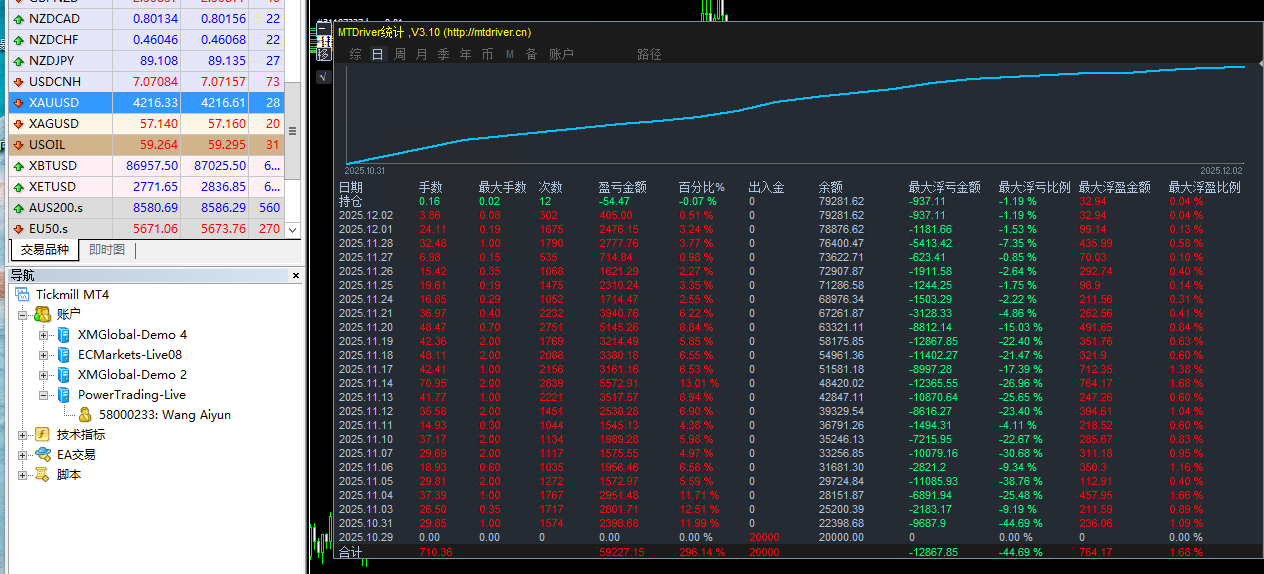Select the 币 currency statistics tab
Viewport: 1264px width, 574px height.
pyautogui.click(x=488, y=54)
